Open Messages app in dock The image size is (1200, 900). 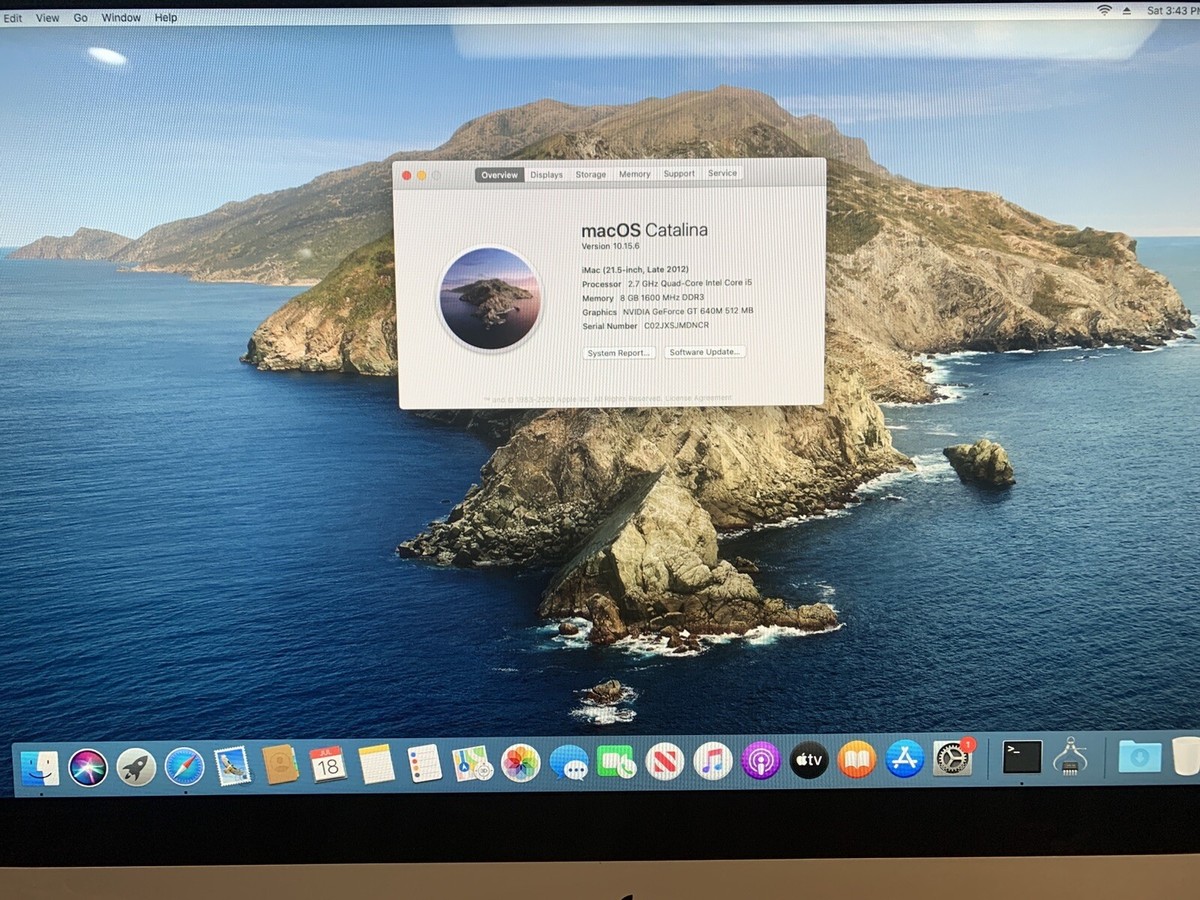[569, 762]
